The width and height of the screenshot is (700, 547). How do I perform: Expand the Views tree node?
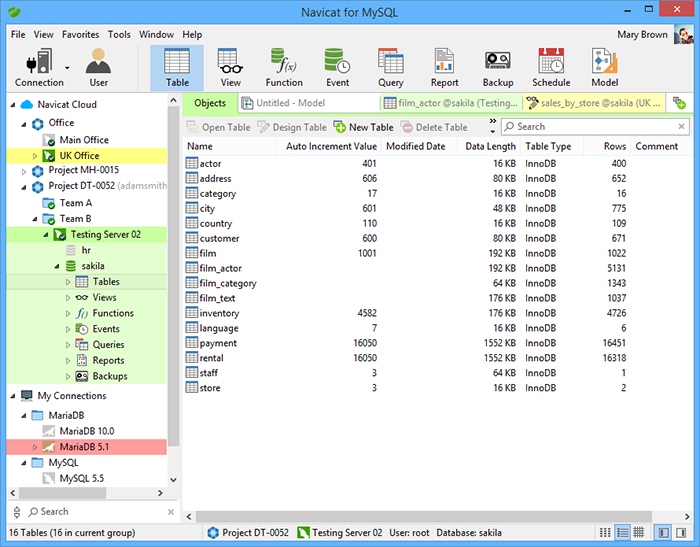(x=68, y=298)
